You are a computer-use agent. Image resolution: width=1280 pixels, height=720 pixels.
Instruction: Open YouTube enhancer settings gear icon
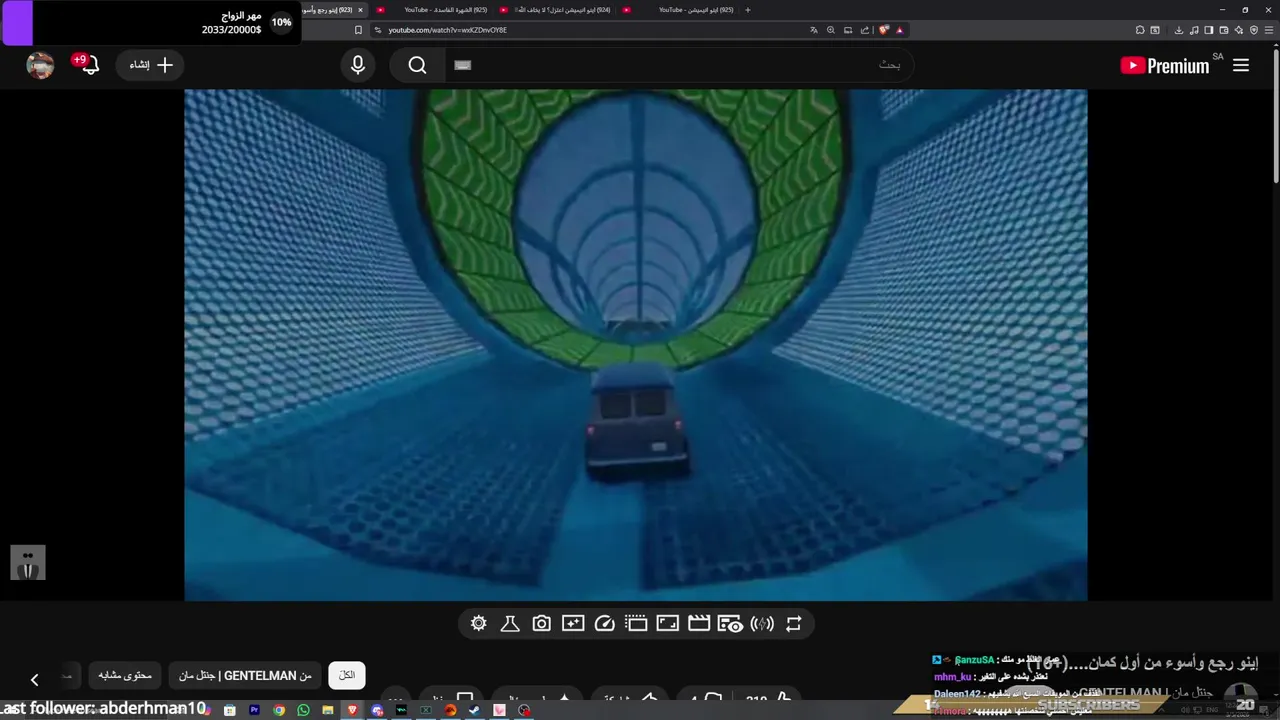point(478,624)
